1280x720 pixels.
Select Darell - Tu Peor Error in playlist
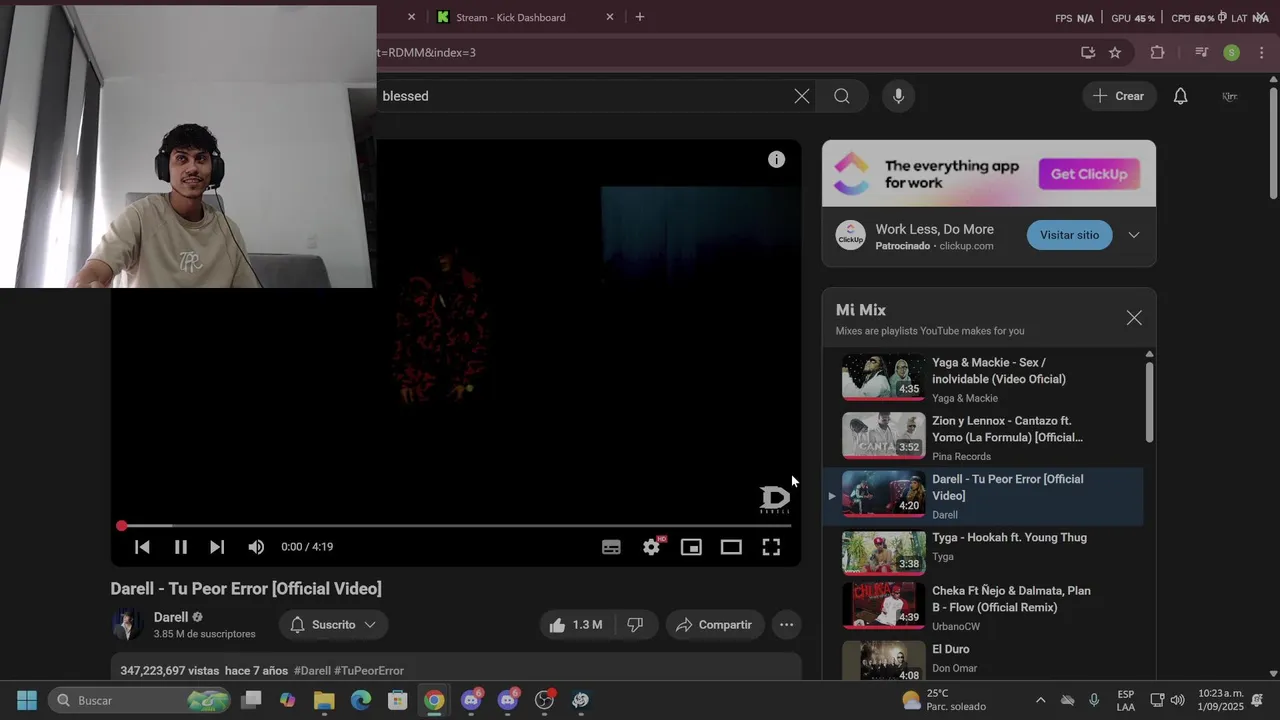[983, 495]
